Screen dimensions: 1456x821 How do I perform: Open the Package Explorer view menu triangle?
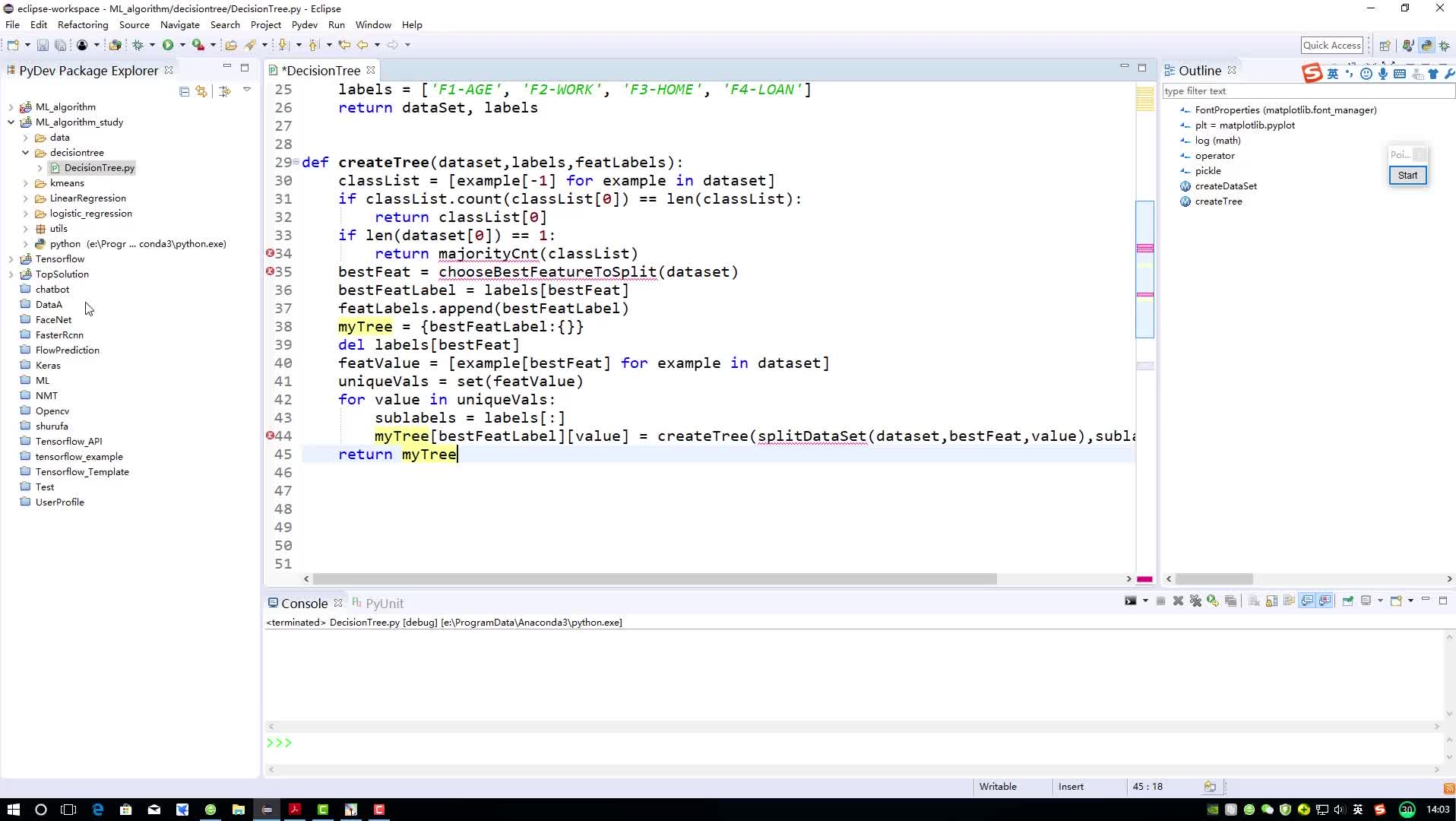click(247, 90)
